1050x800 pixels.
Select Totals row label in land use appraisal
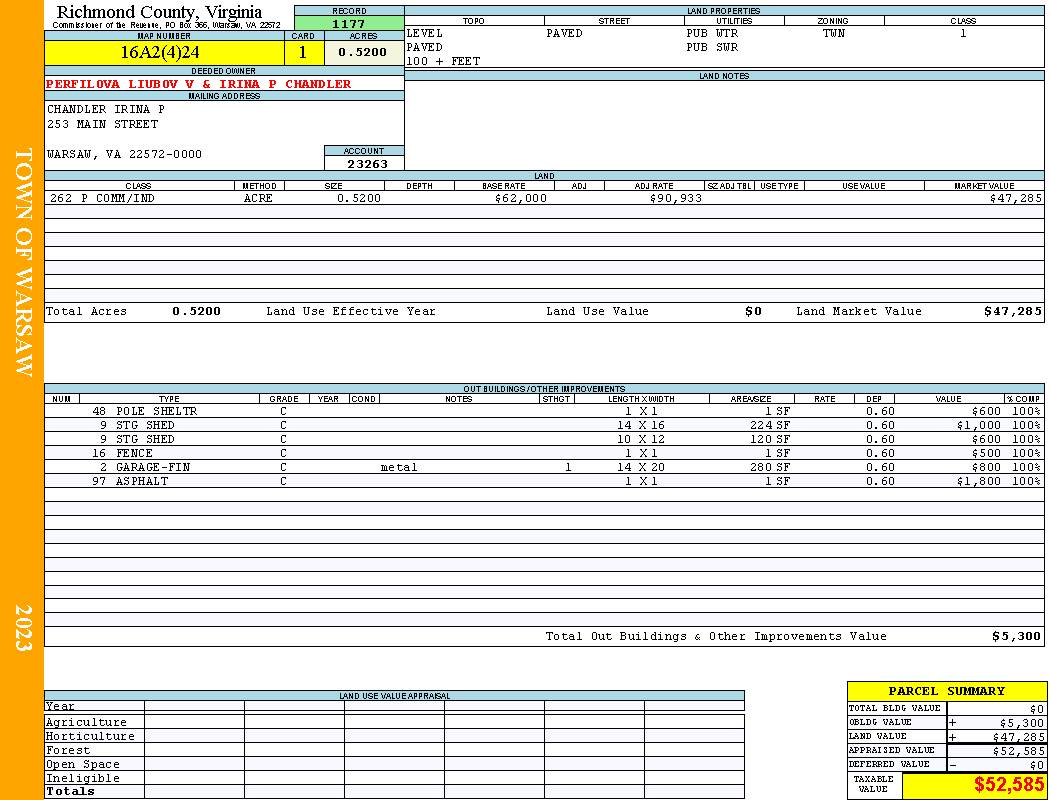coord(70,792)
